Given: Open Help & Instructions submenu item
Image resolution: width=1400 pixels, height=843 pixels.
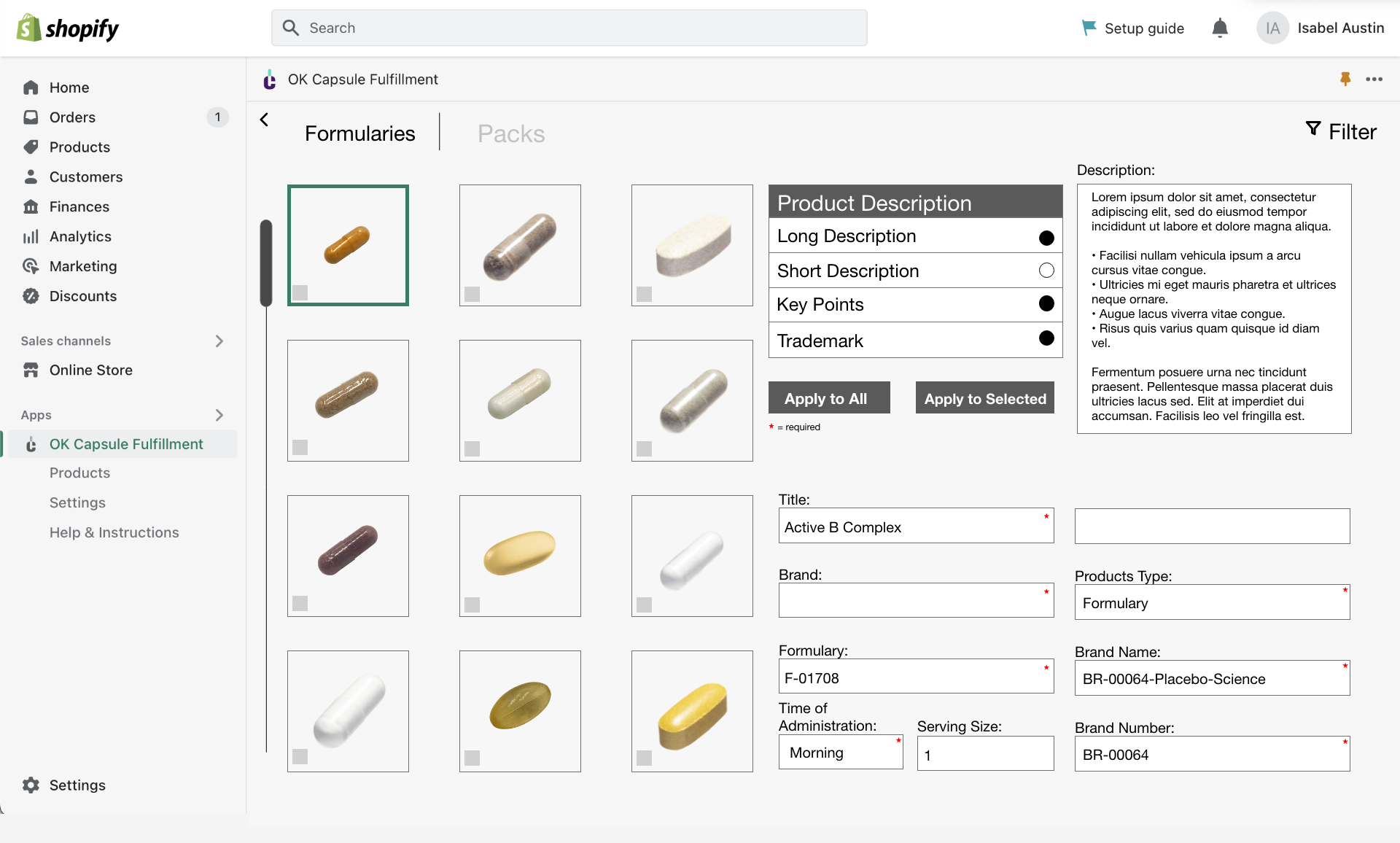Looking at the screenshot, I should 114,532.
